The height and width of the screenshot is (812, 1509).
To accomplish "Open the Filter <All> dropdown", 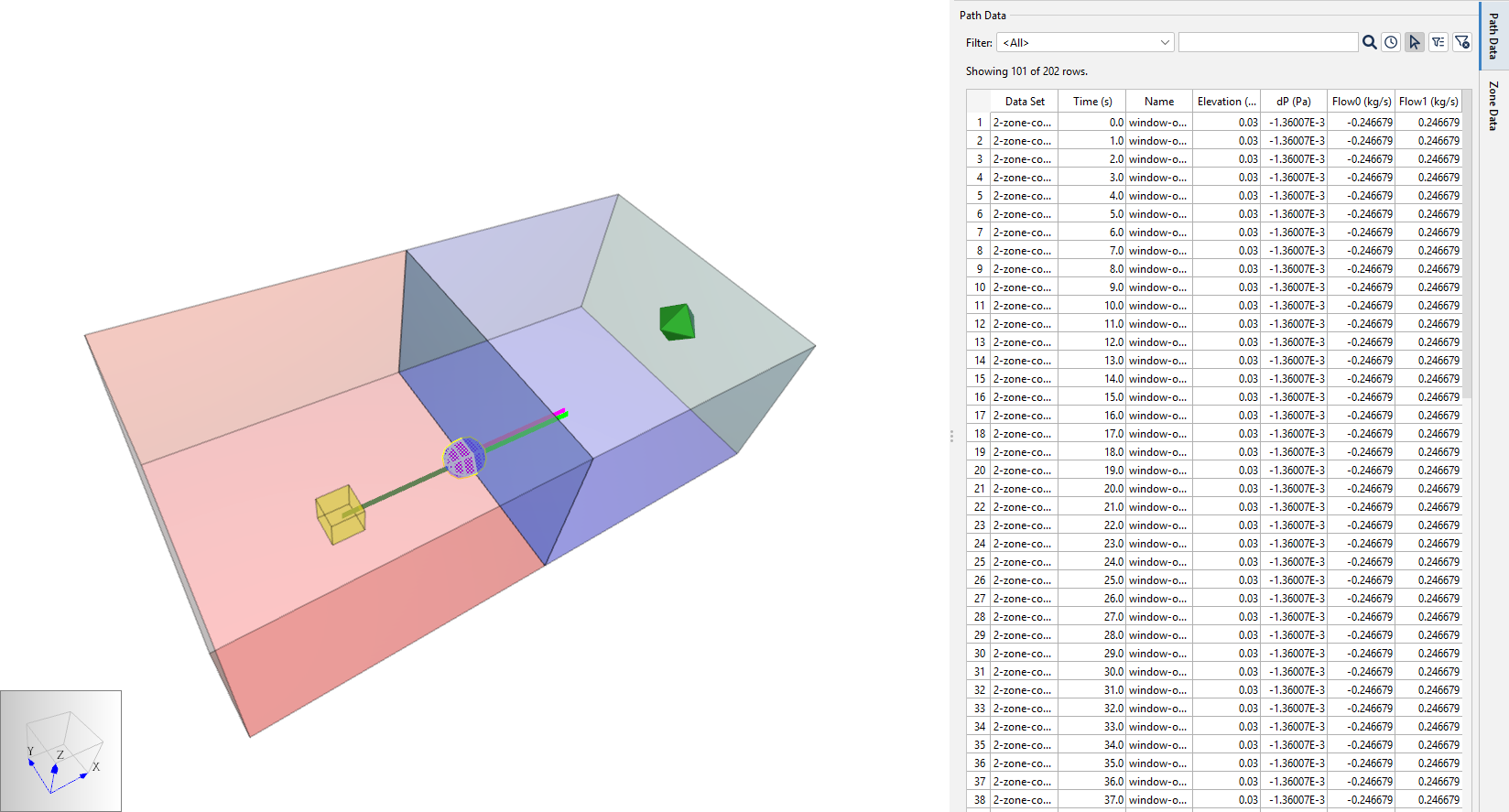I will (1085, 43).
